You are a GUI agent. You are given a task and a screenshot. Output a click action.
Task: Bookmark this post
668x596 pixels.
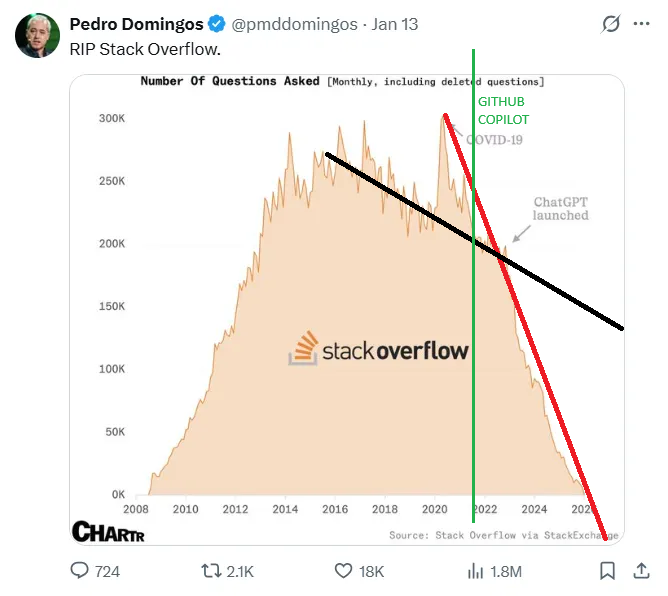click(x=607, y=571)
